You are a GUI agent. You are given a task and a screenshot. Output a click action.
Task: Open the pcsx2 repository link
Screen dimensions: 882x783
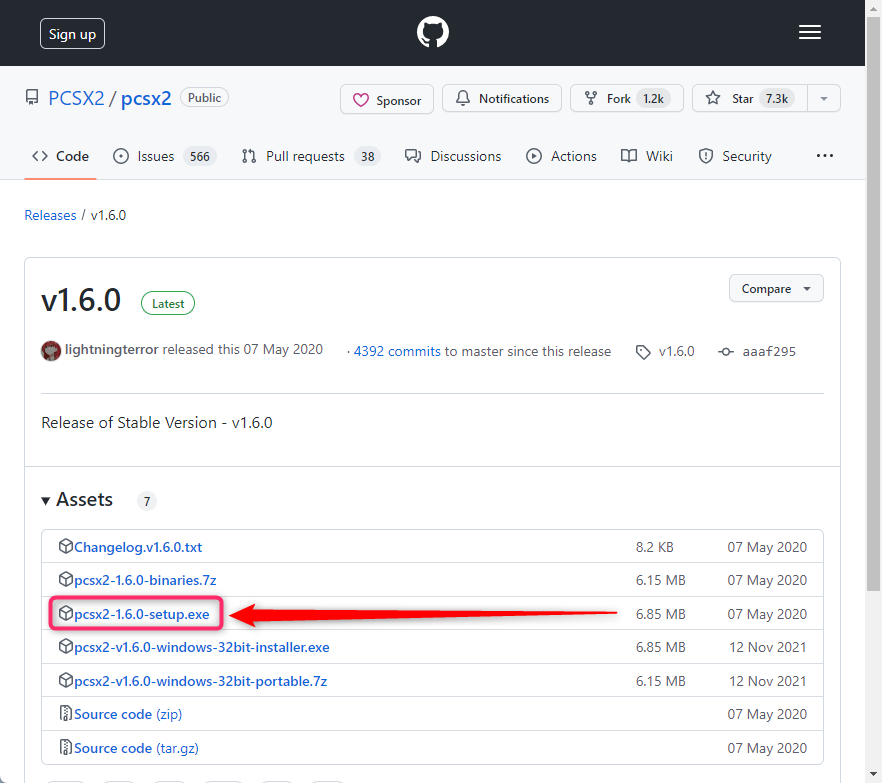pos(146,98)
